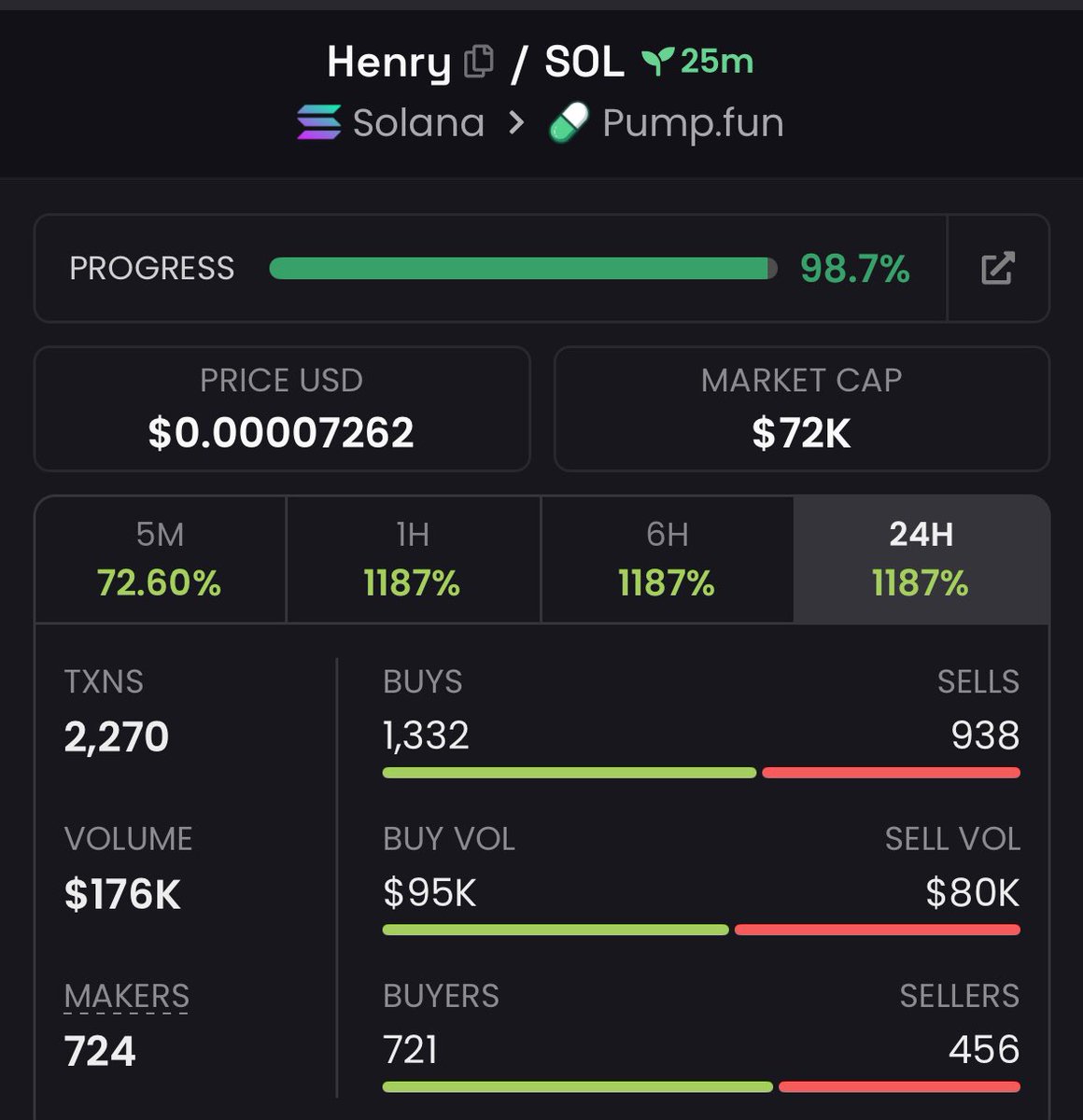Click the green buyers ratio bar
This screenshot has height=1120, width=1083.
click(577, 1086)
